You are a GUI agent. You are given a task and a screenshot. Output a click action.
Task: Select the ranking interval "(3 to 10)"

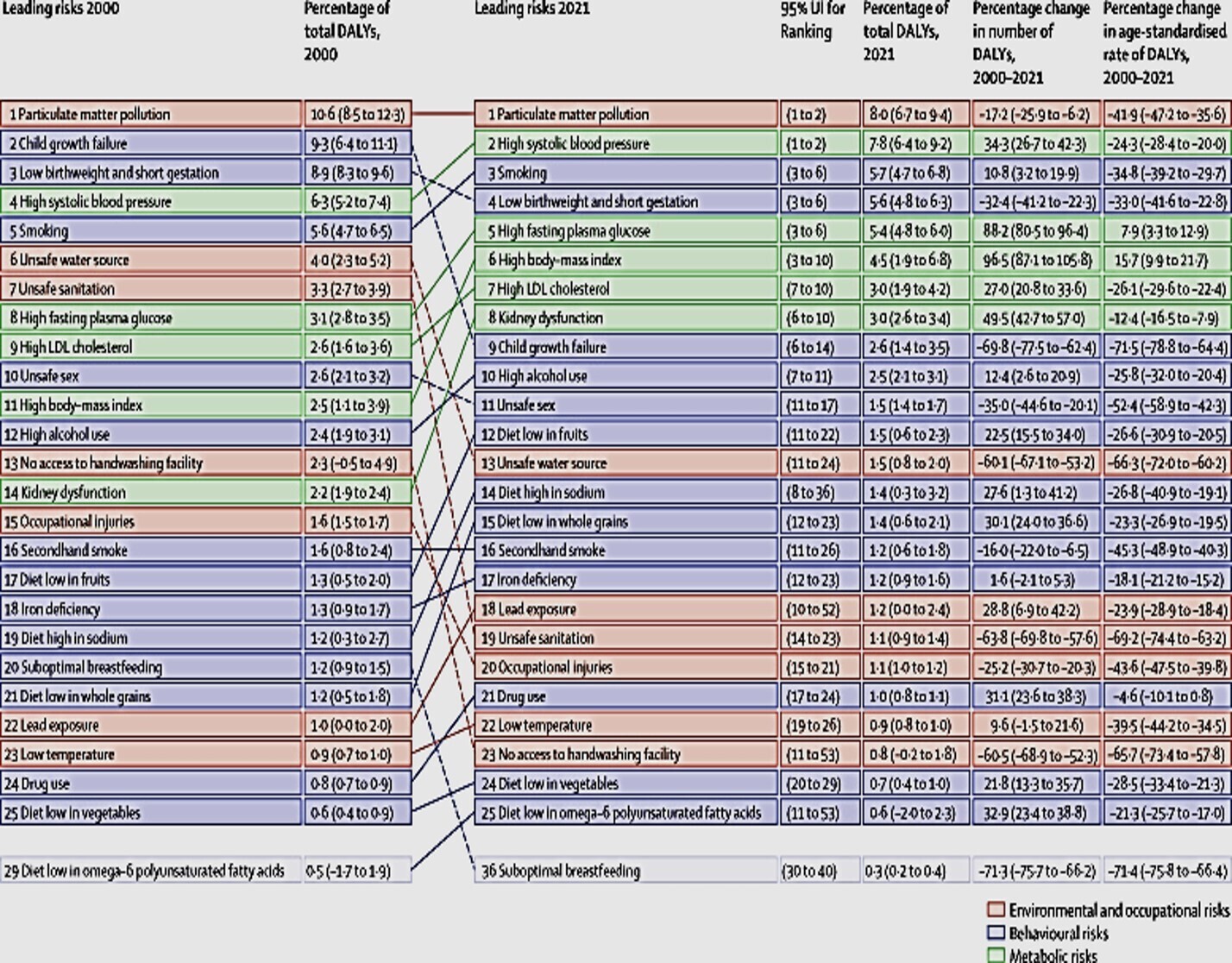(x=820, y=260)
